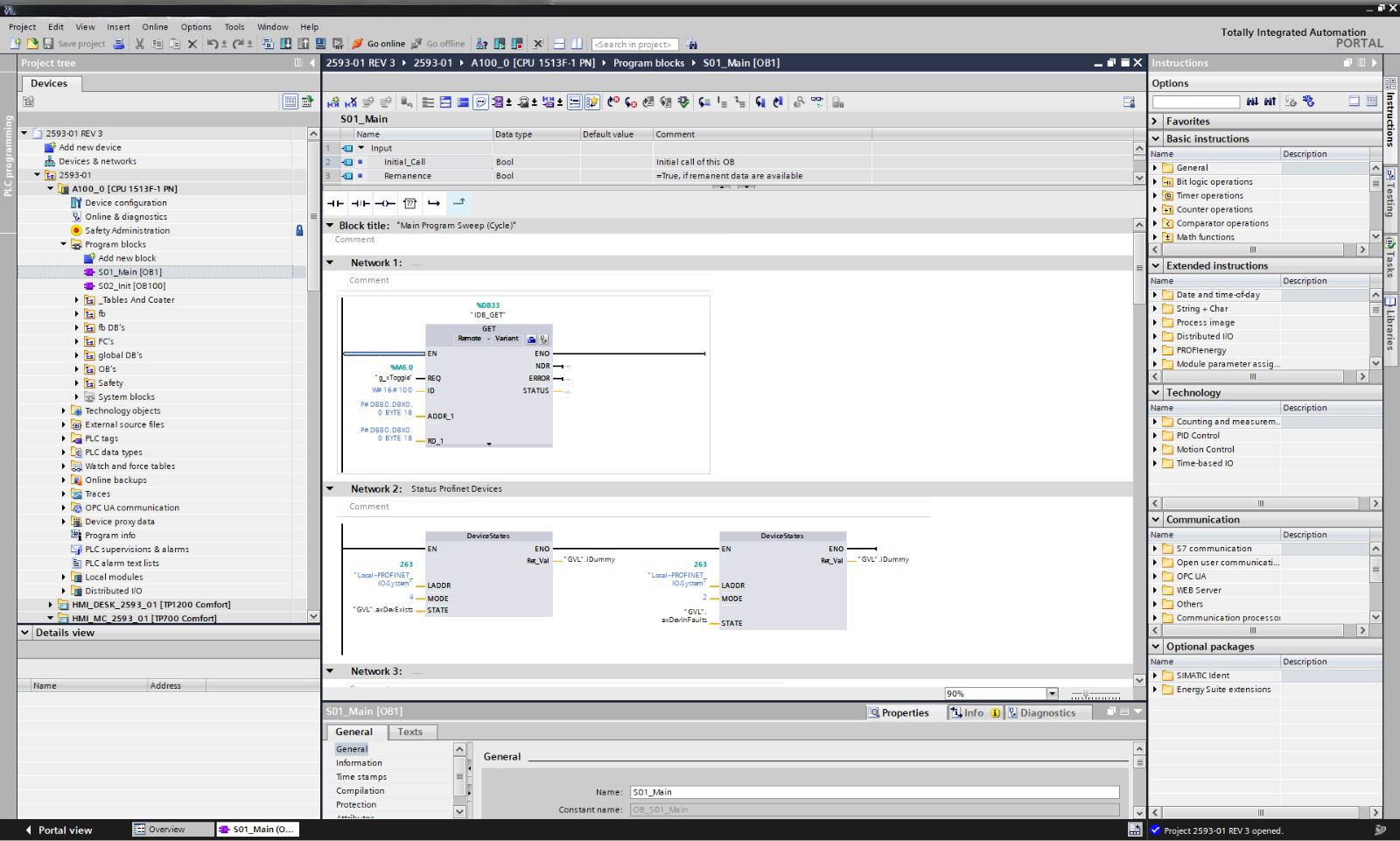
Task: Insert a normally closed contact
Action: 360,203
